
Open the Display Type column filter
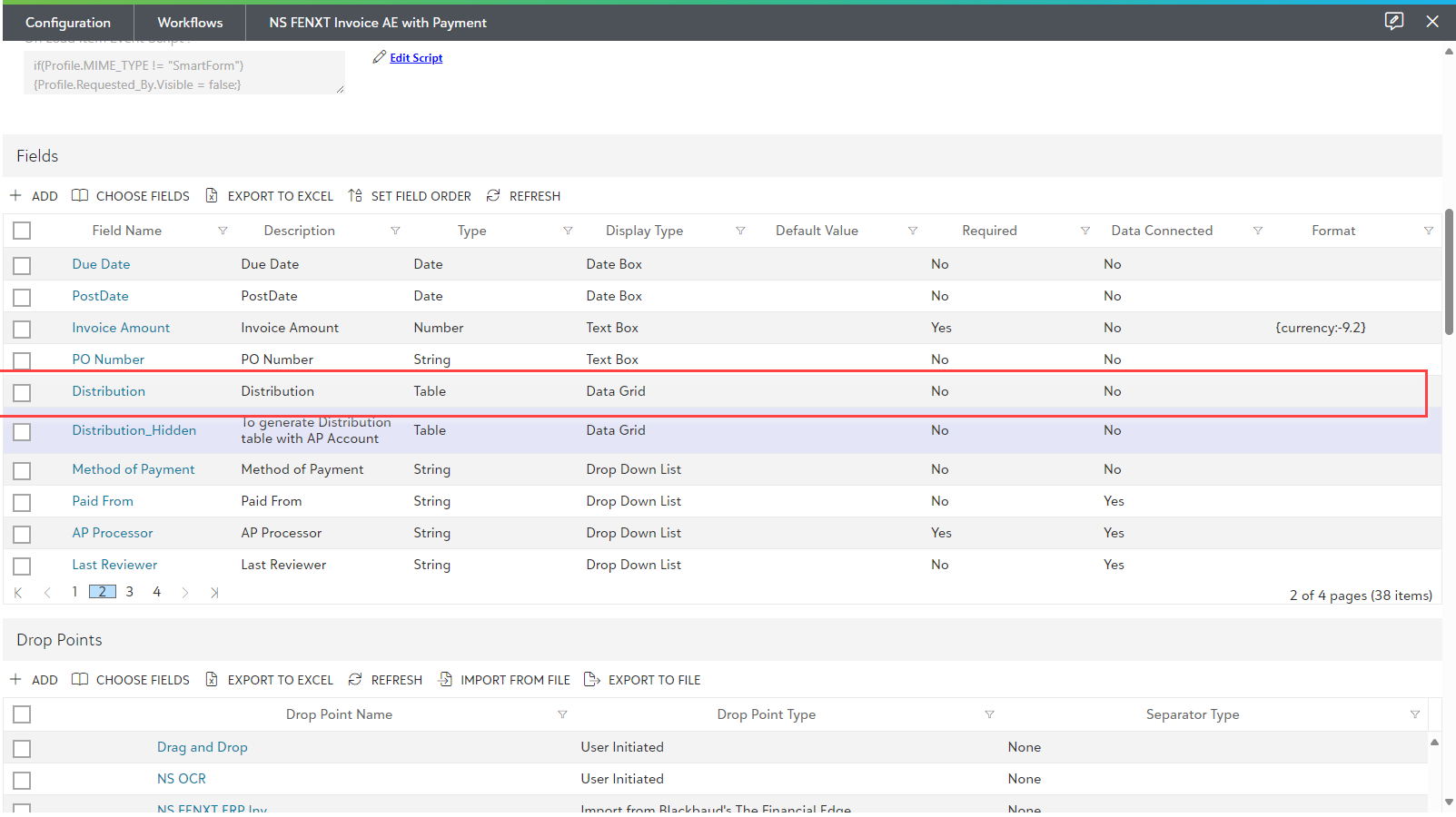click(x=740, y=231)
